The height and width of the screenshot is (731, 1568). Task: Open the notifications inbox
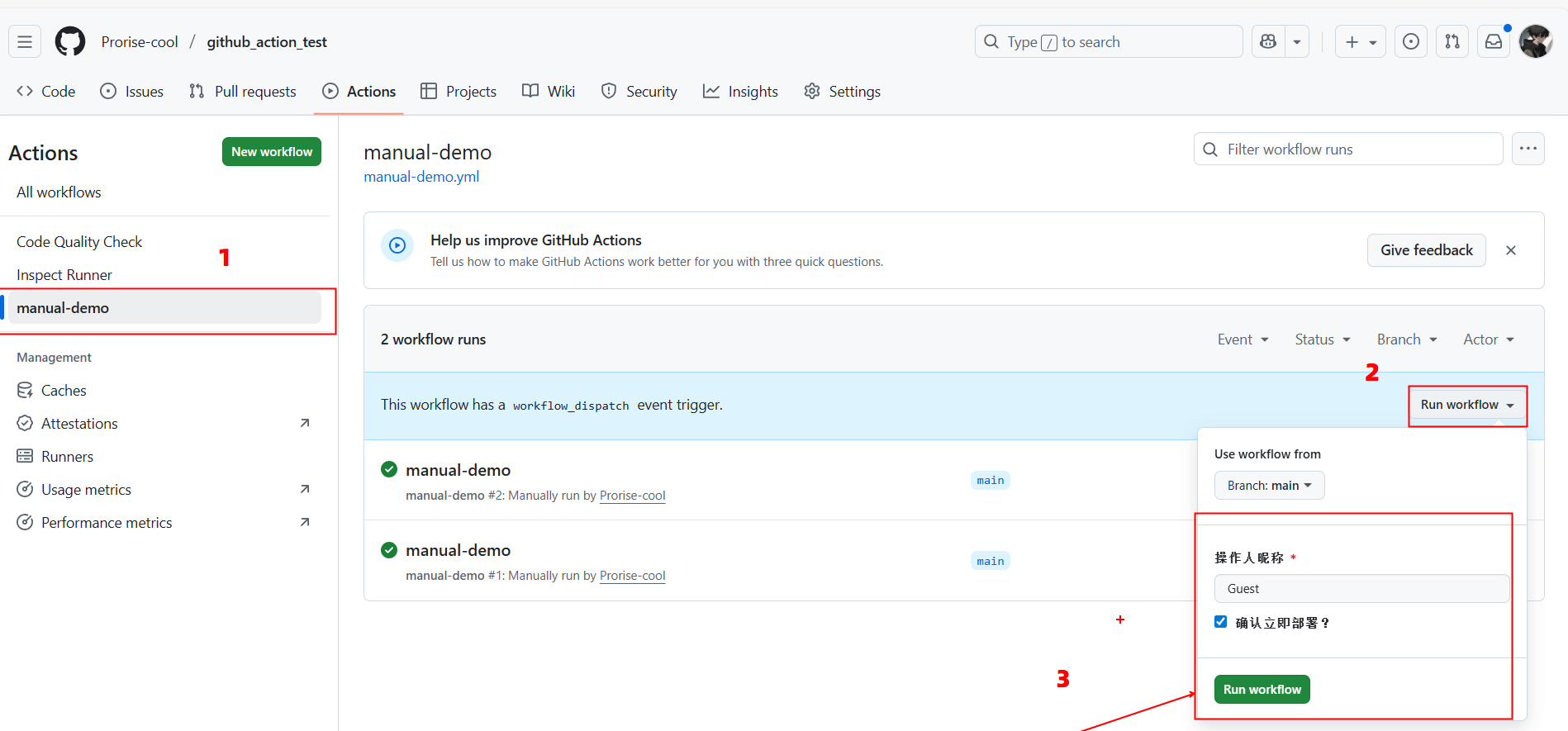coord(1494,42)
